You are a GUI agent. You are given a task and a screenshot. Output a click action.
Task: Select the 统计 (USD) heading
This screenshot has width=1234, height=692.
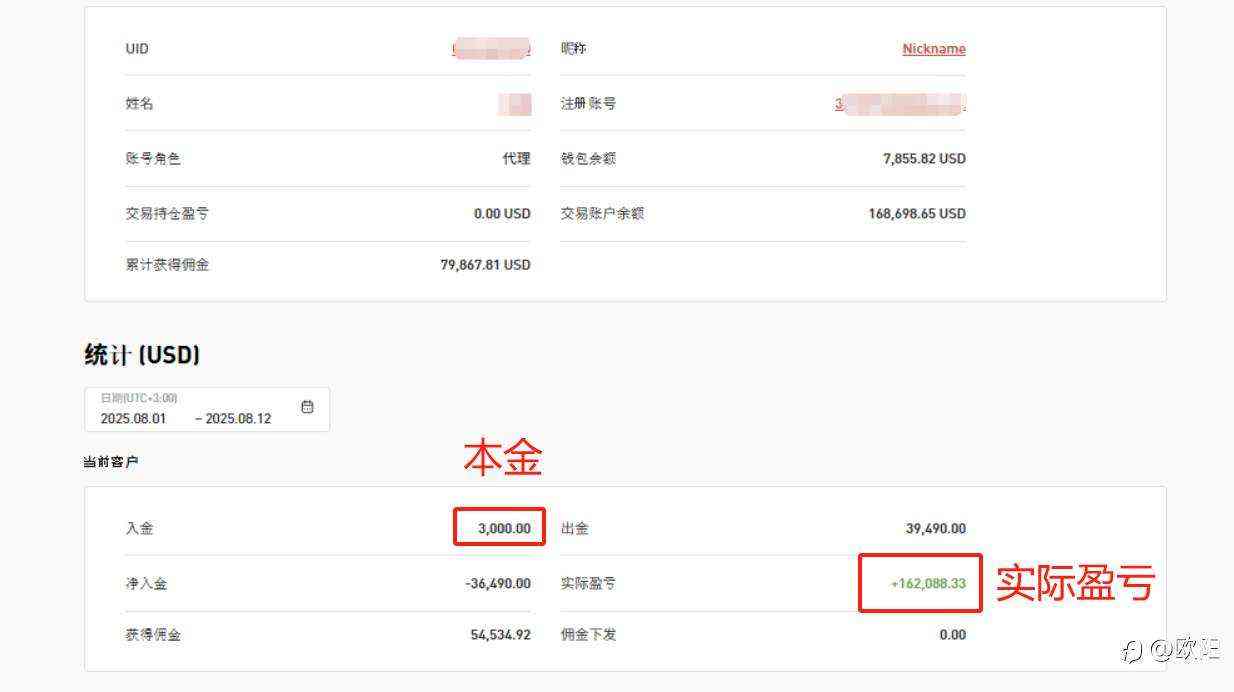[142, 355]
